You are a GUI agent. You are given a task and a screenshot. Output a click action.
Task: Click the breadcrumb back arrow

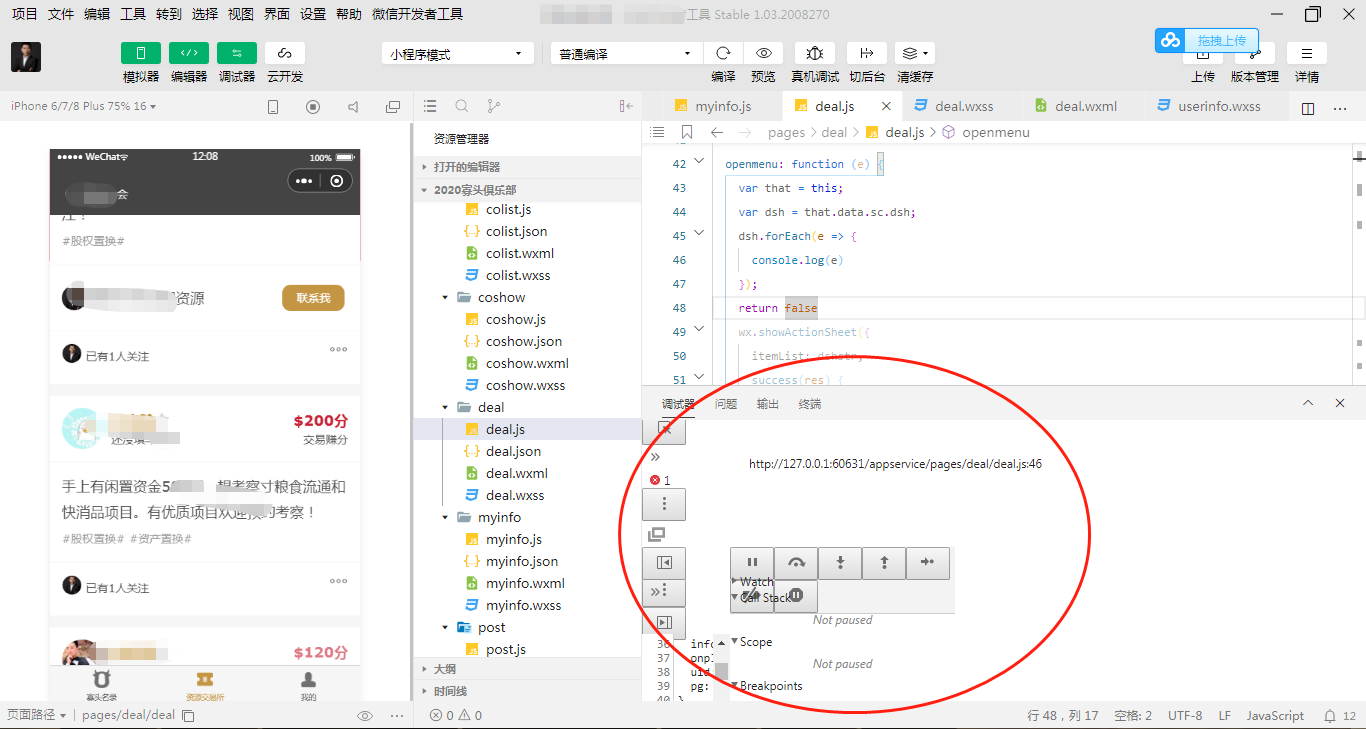point(717,132)
